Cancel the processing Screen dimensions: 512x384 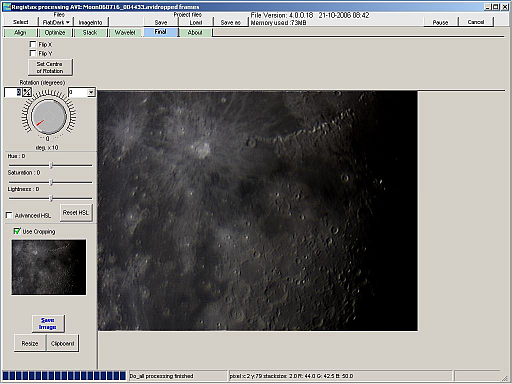[476, 22]
